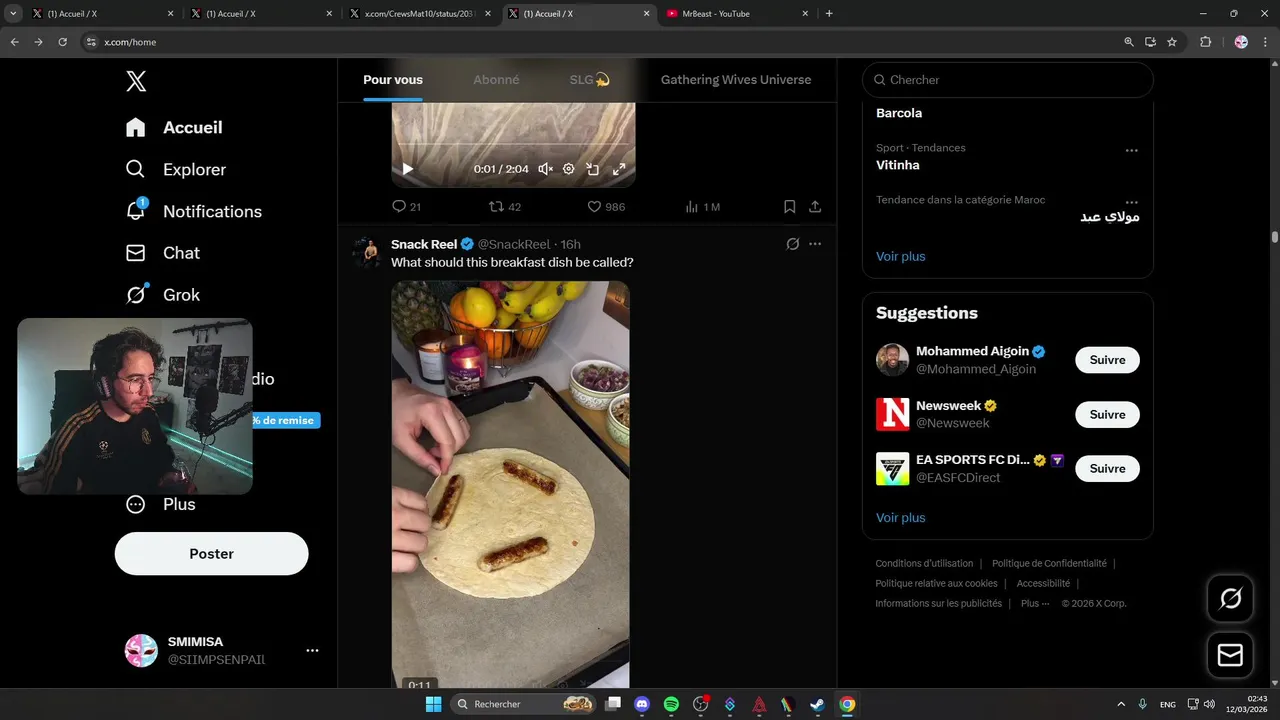
Task: Repost the post with 42 reposts
Action: (505, 207)
